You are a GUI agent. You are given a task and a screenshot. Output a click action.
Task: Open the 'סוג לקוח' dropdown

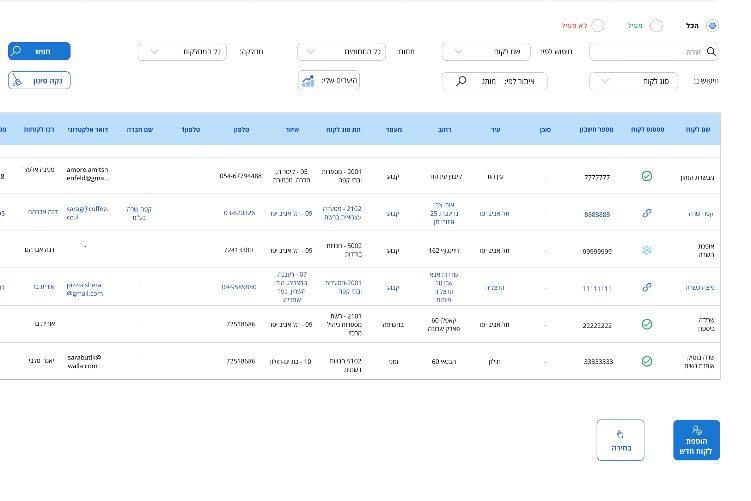pos(633,81)
